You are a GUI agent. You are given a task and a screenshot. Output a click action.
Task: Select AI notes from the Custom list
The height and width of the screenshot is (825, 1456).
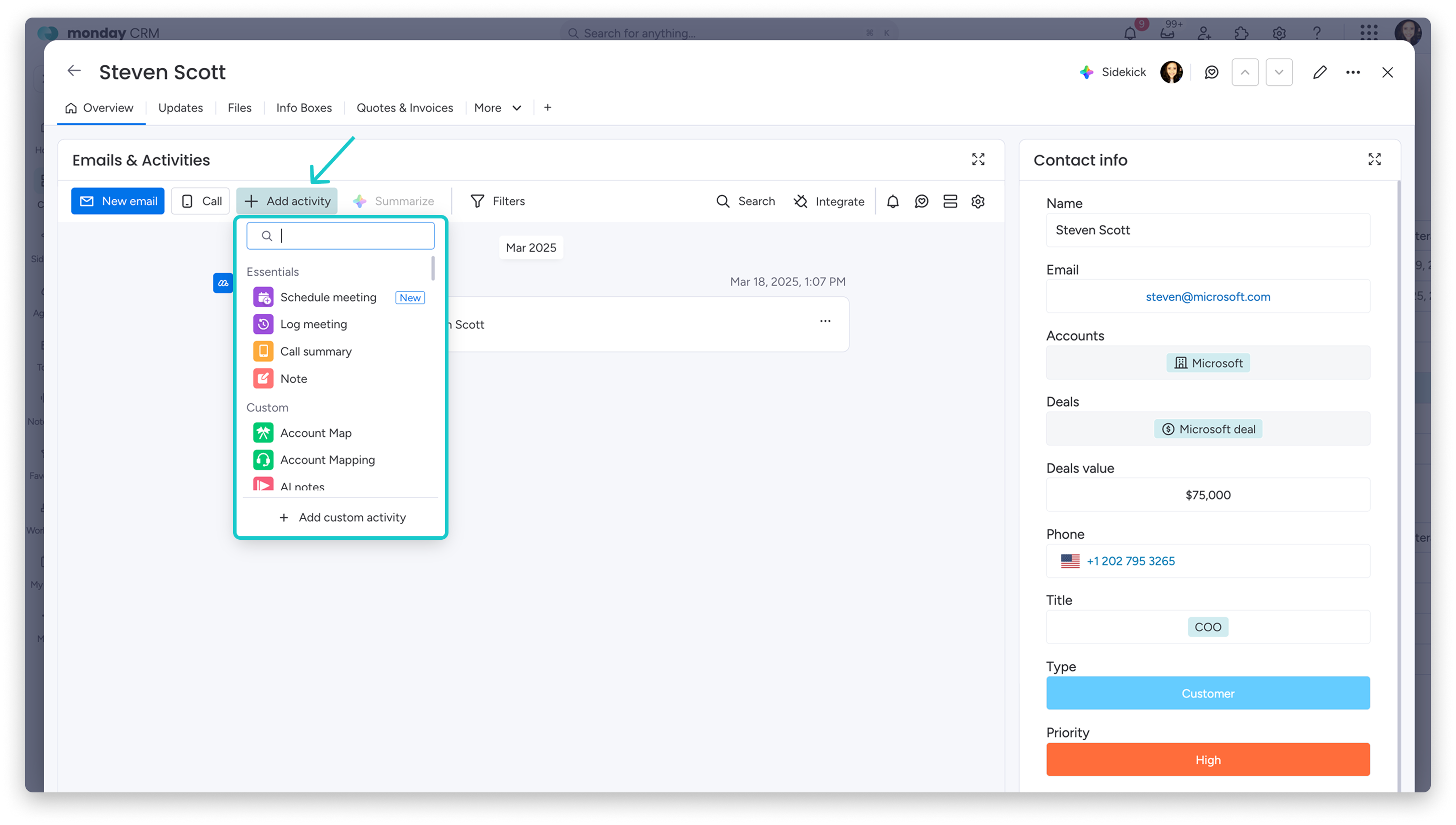302,486
